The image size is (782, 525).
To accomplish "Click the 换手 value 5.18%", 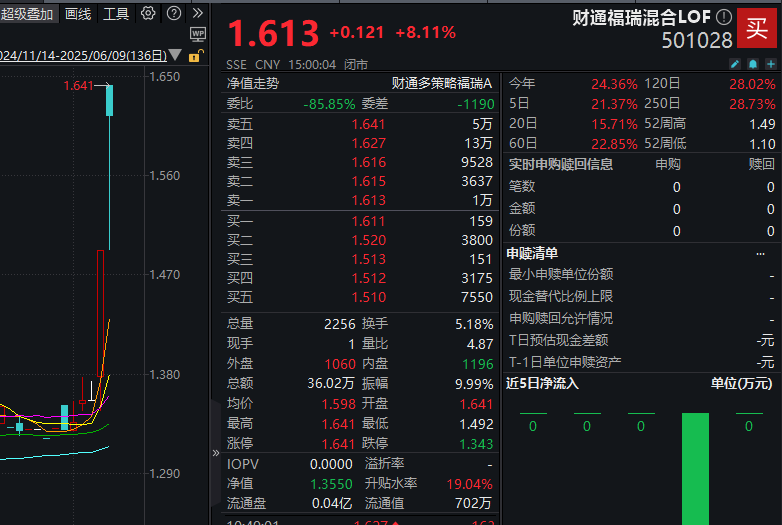I will (474, 324).
